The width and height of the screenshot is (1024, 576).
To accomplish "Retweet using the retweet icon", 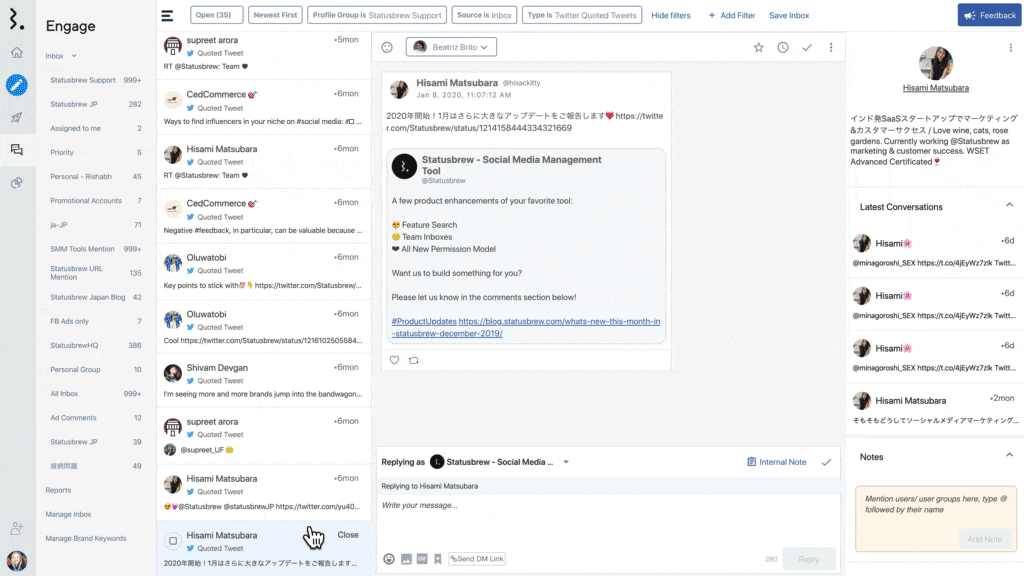I will pyautogui.click(x=414, y=360).
